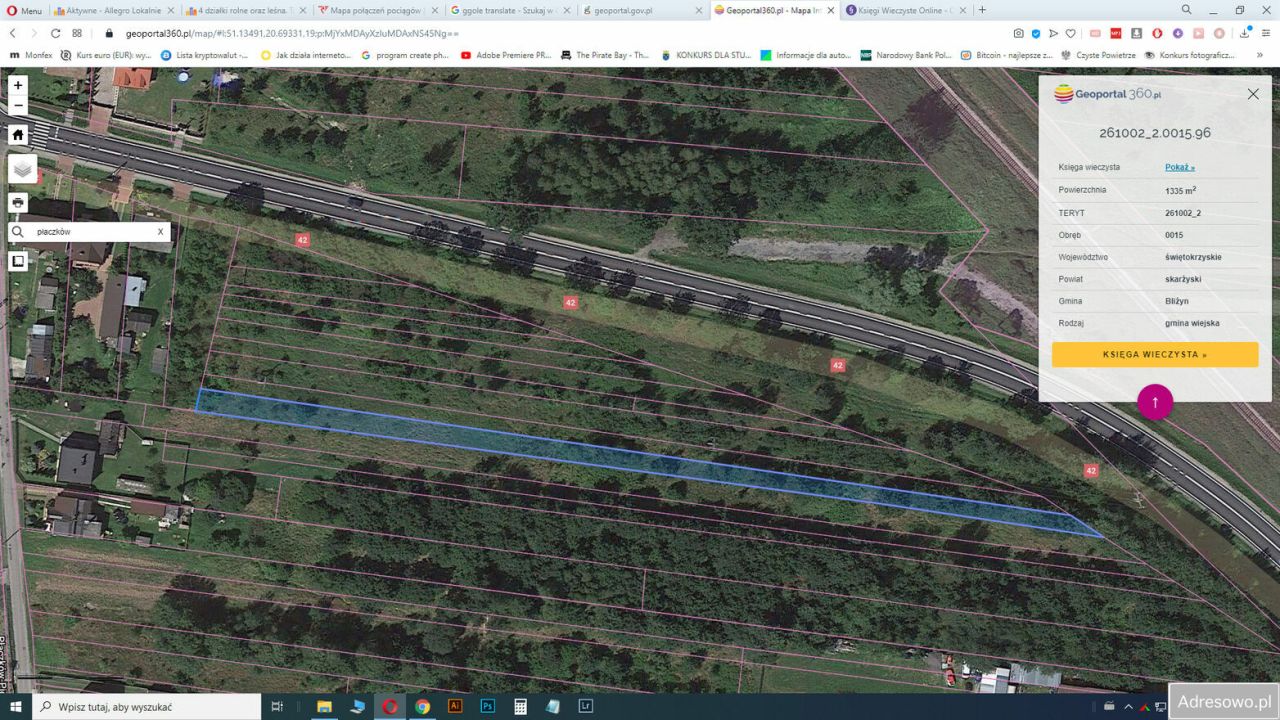The width and height of the screenshot is (1280, 720).
Task: Open the map layers icon
Action: pyautogui.click(x=22, y=168)
